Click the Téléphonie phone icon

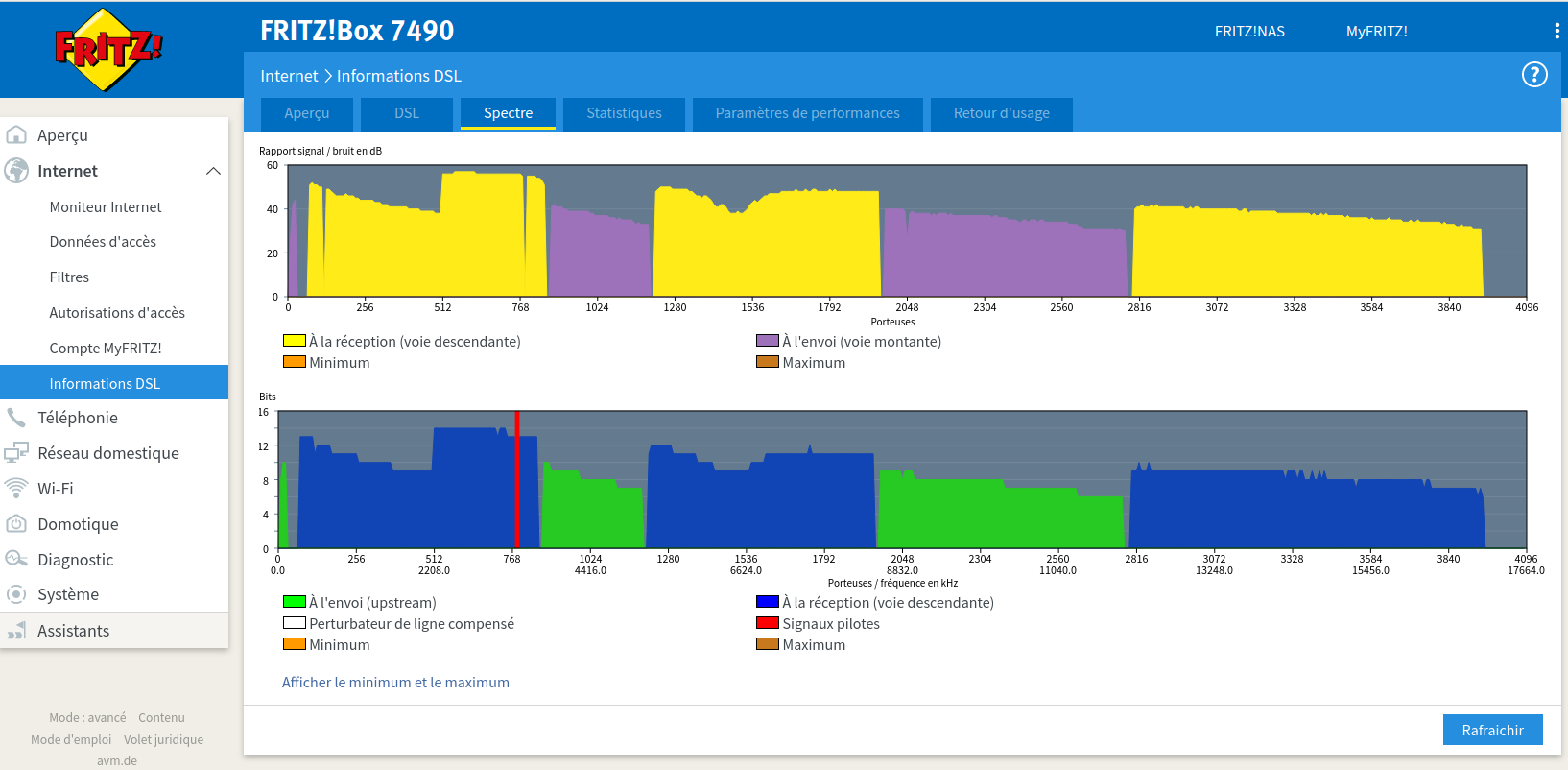16,418
